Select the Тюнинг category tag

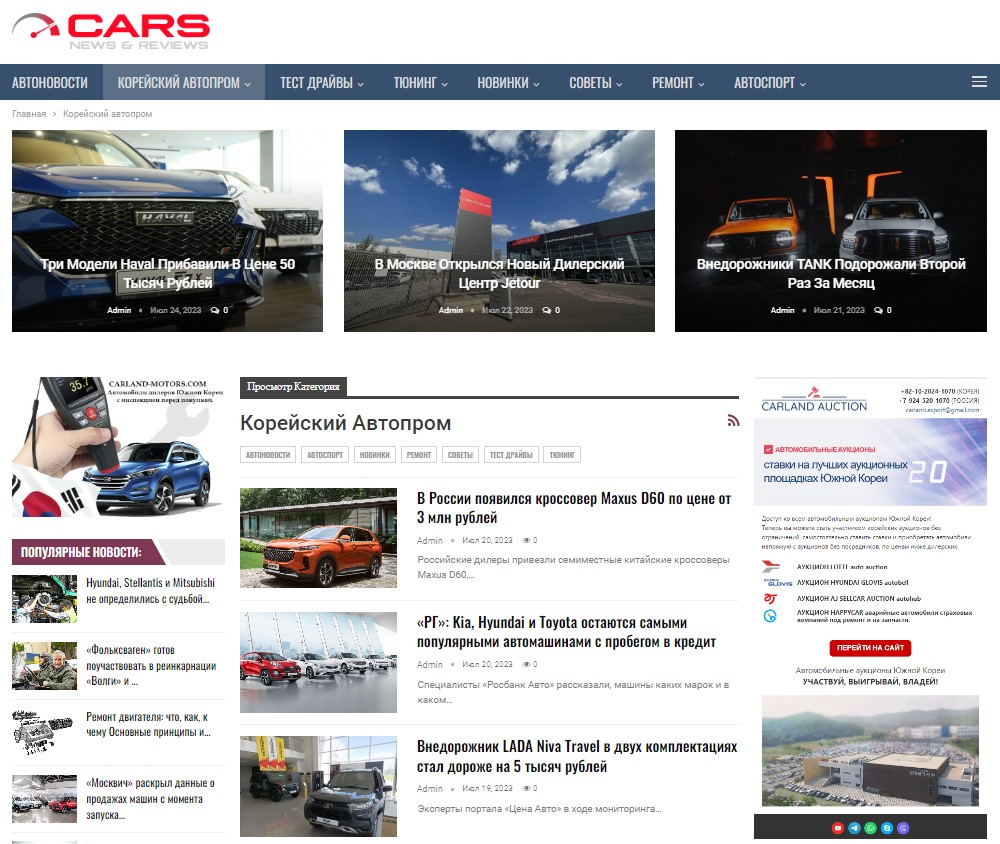pos(562,455)
